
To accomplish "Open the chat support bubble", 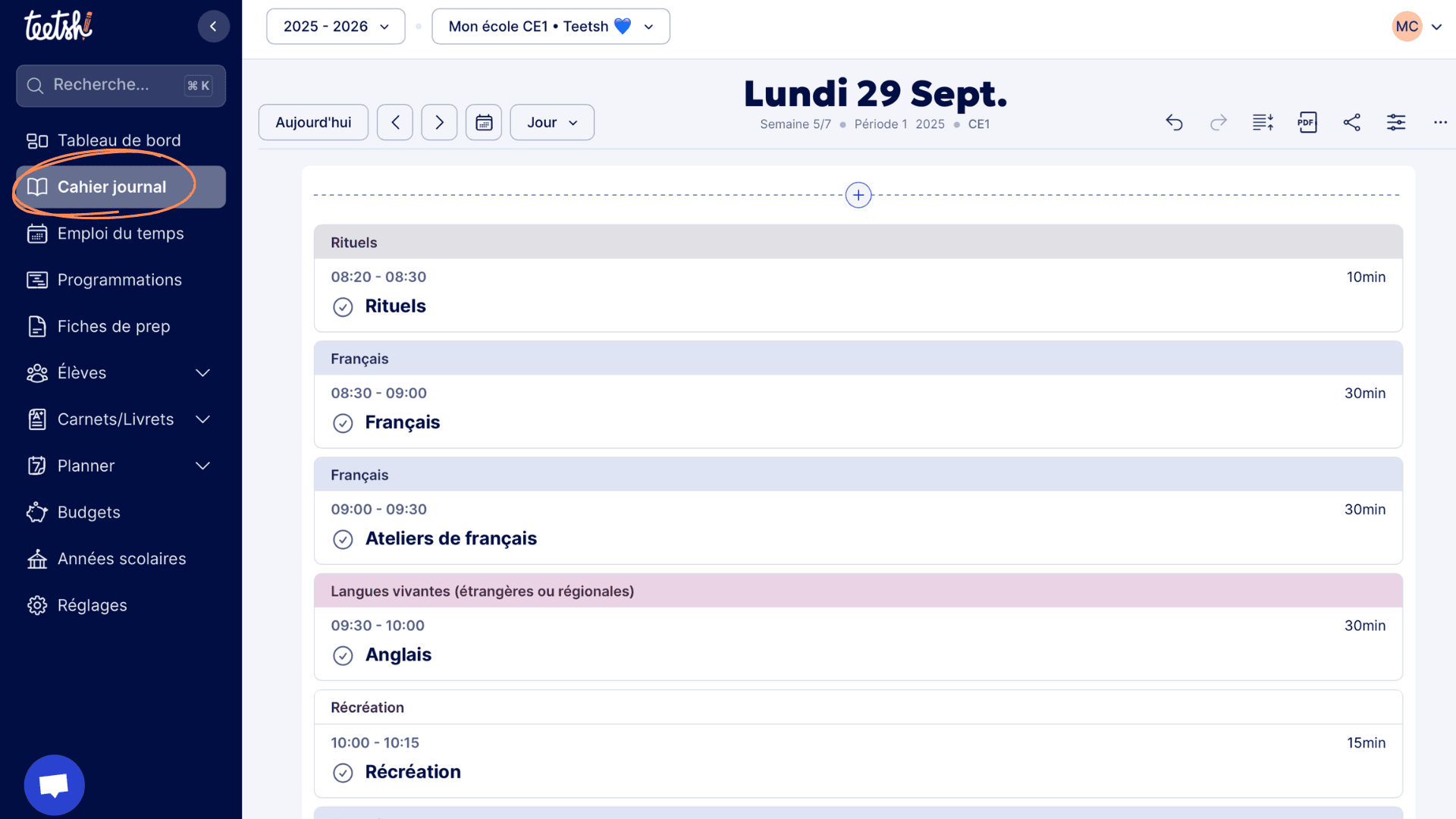I will coord(54,785).
